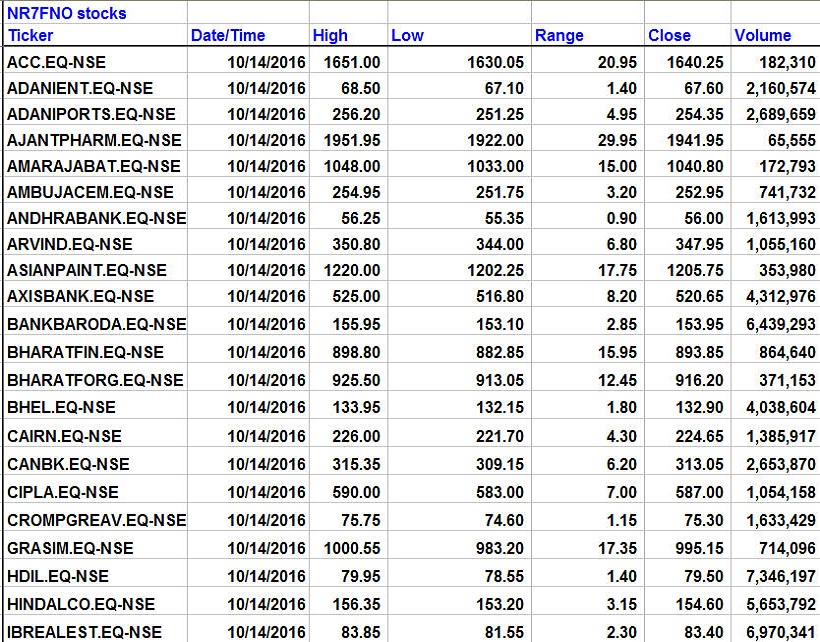Click the Ticker column header
The height and width of the screenshot is (642, 820).
click(30, 36)
